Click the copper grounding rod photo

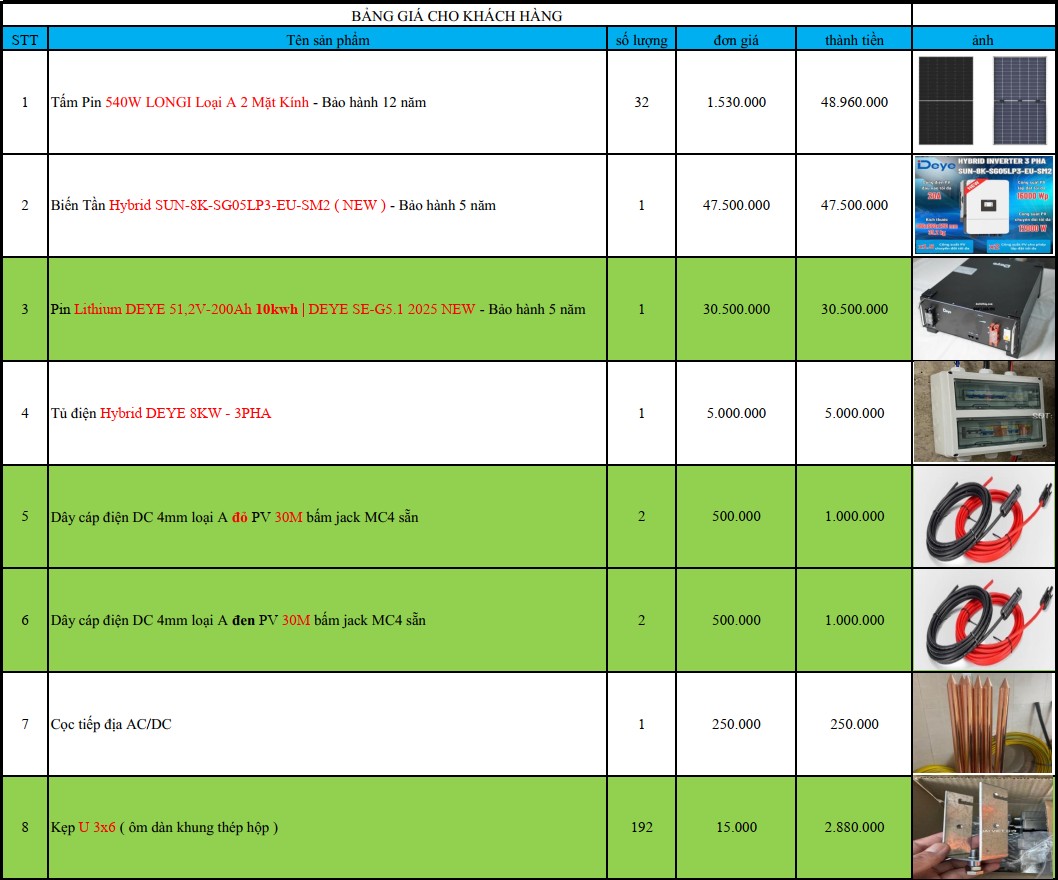click(984, 723)
